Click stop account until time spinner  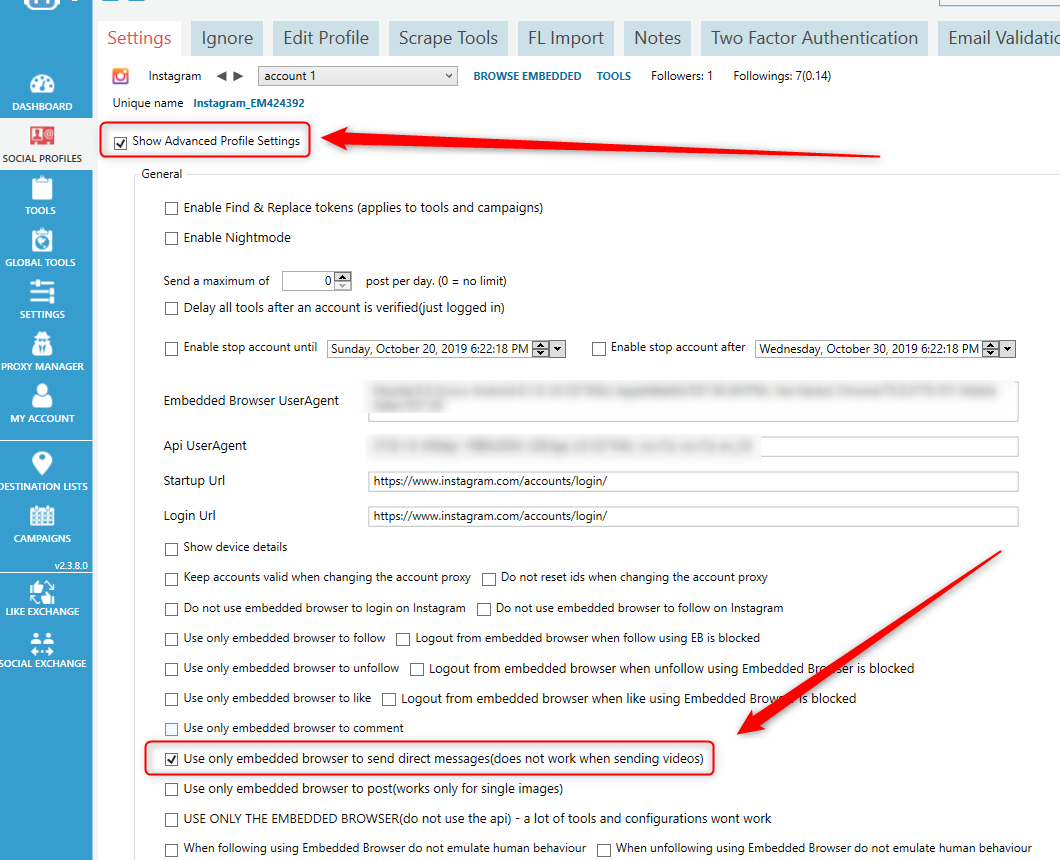pyautogui.click(x=541, y=349)
